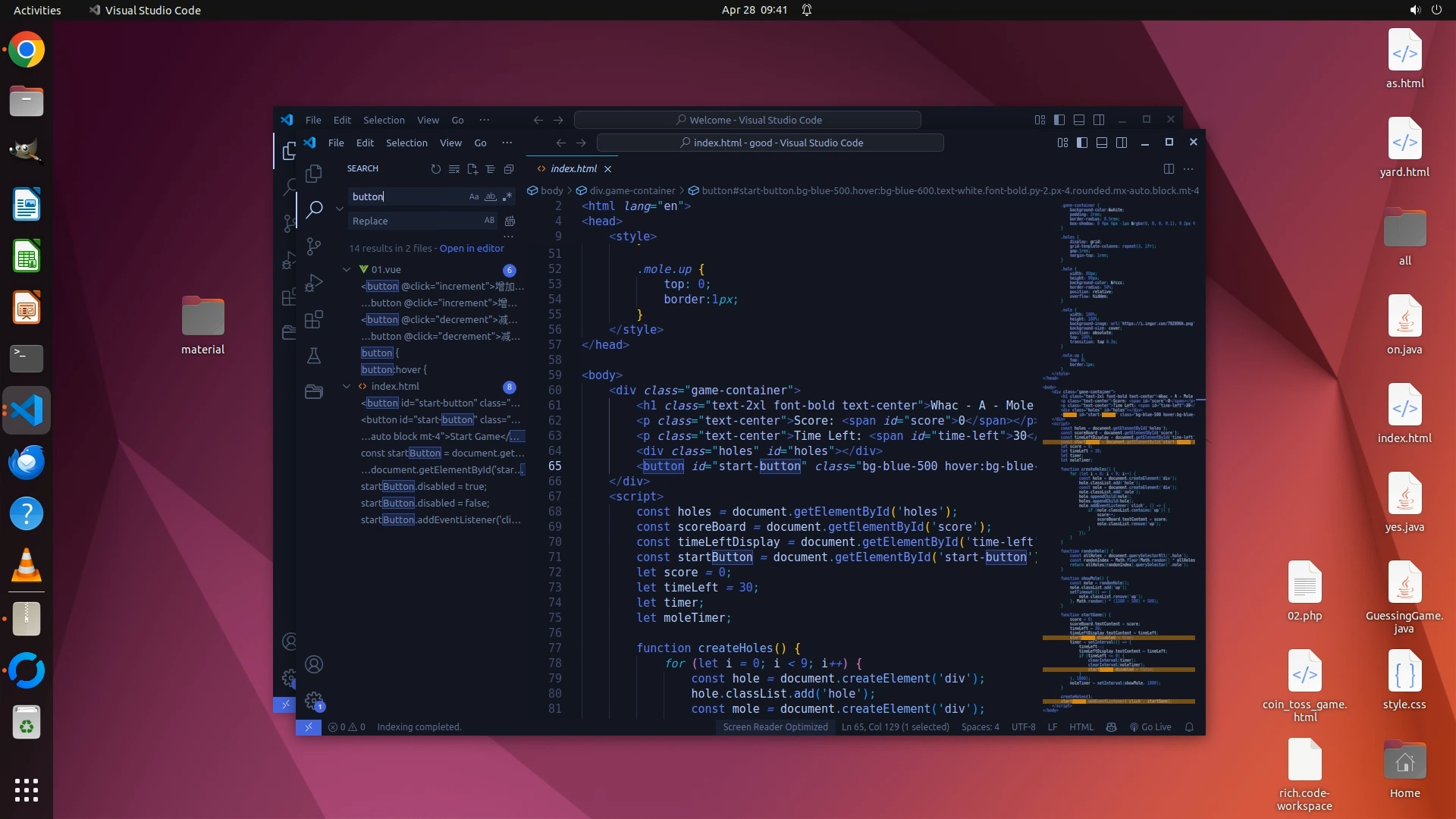Collapse all search results

tap(509, 169)
